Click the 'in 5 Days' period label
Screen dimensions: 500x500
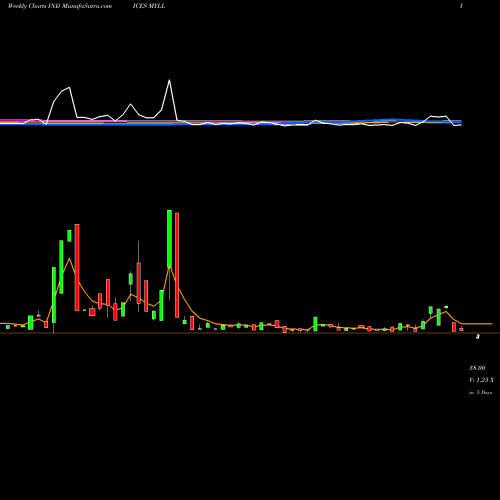[x=480, y=393]
